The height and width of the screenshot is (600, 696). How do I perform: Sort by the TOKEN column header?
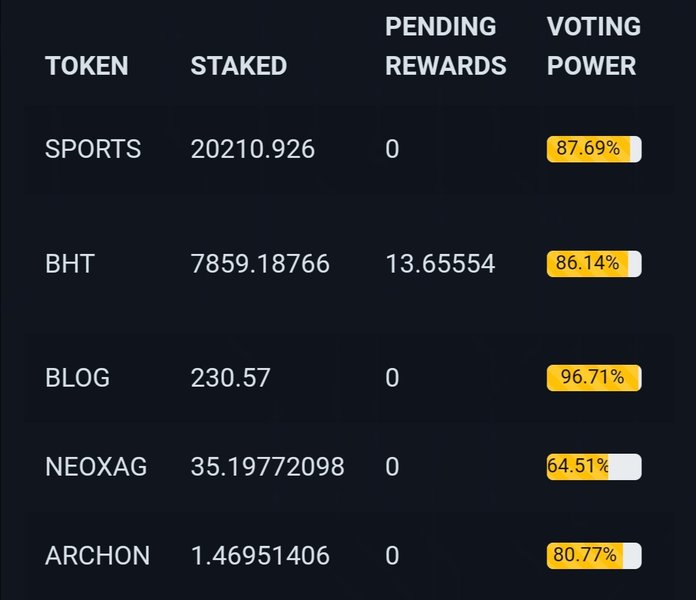tap(87, 66)
